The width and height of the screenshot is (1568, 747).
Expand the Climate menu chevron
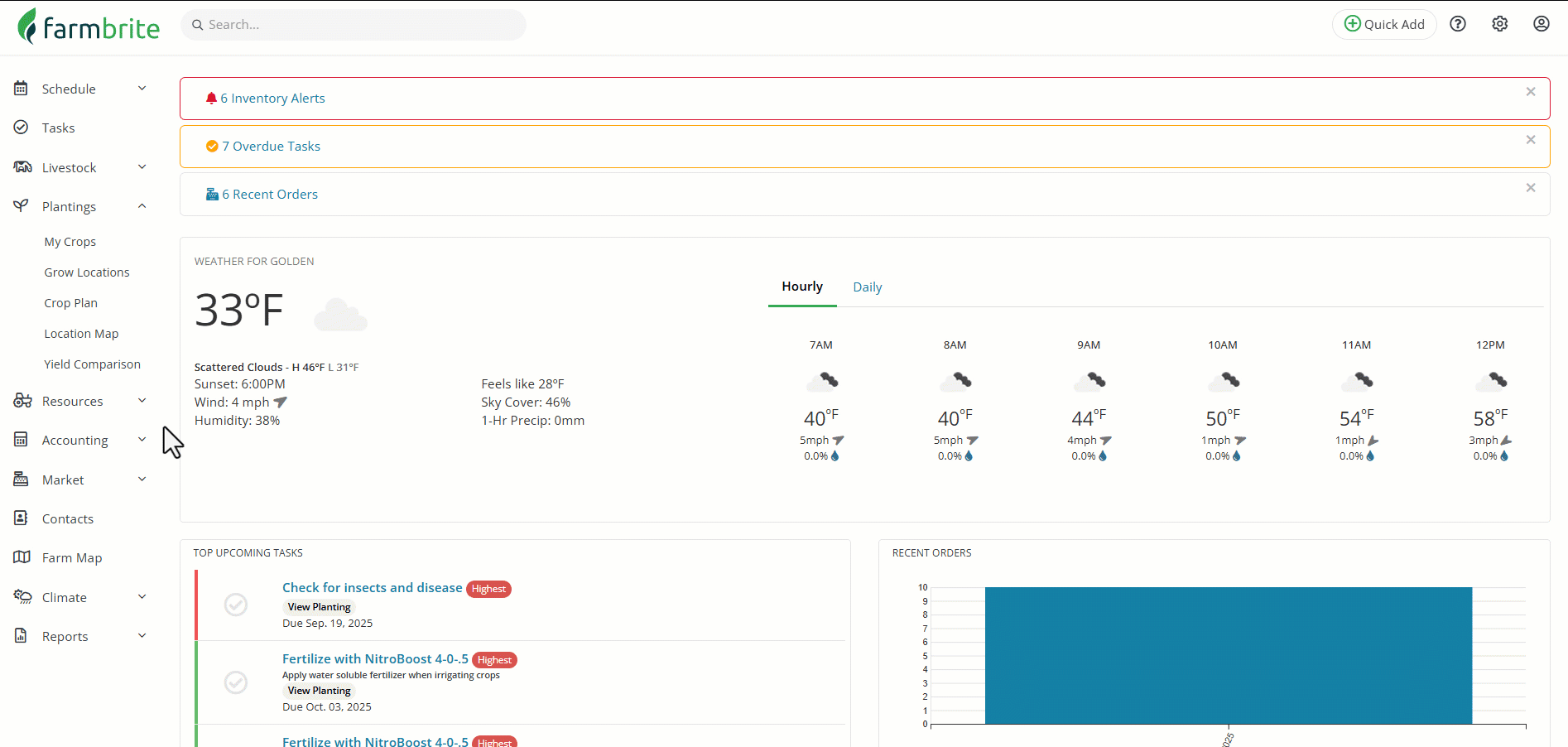tap(142, 596)
